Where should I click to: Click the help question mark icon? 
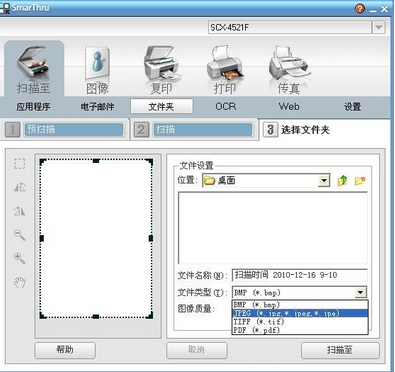(360, 8)
